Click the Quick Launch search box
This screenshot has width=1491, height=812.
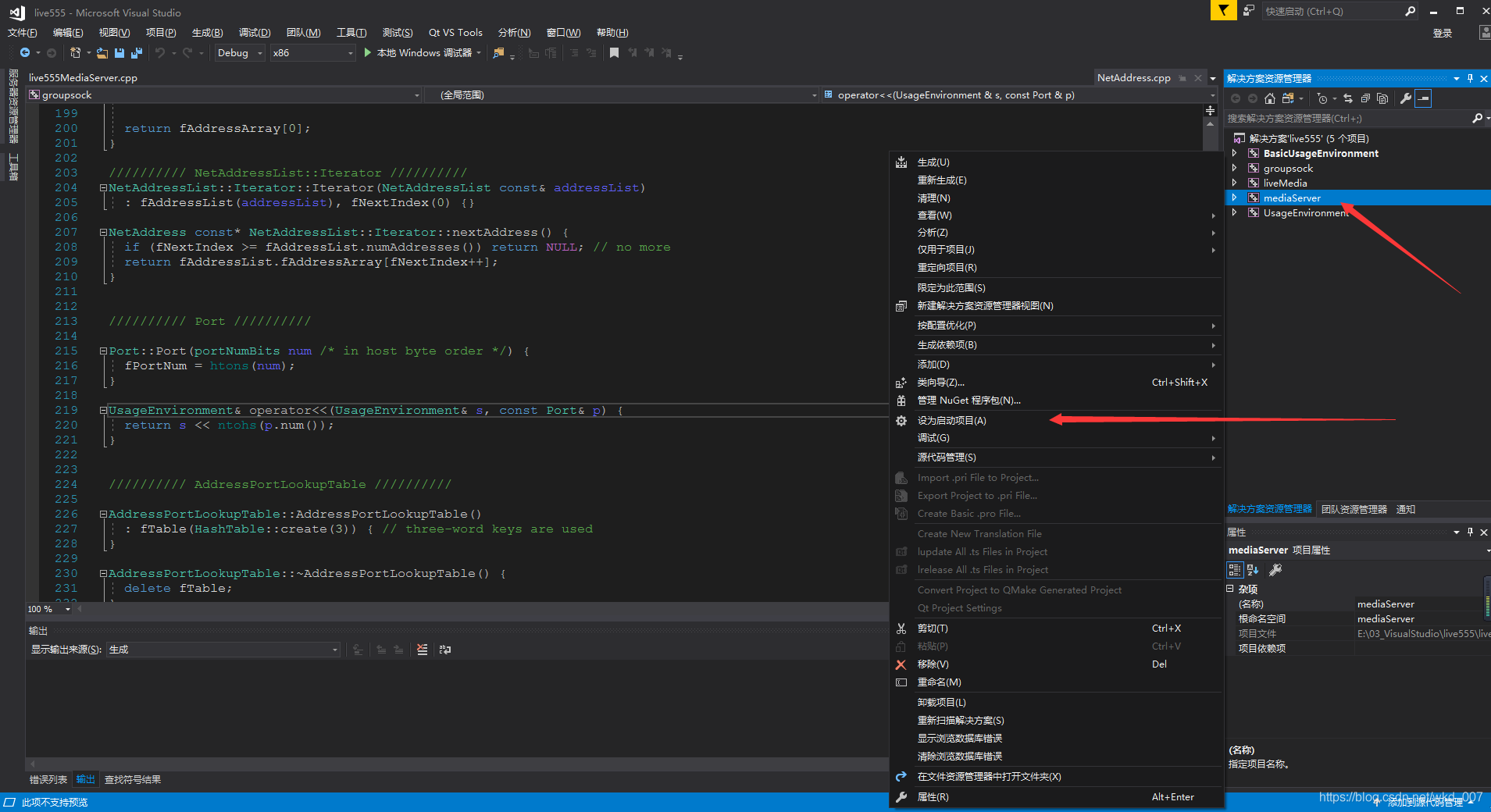coord(1332,11)
